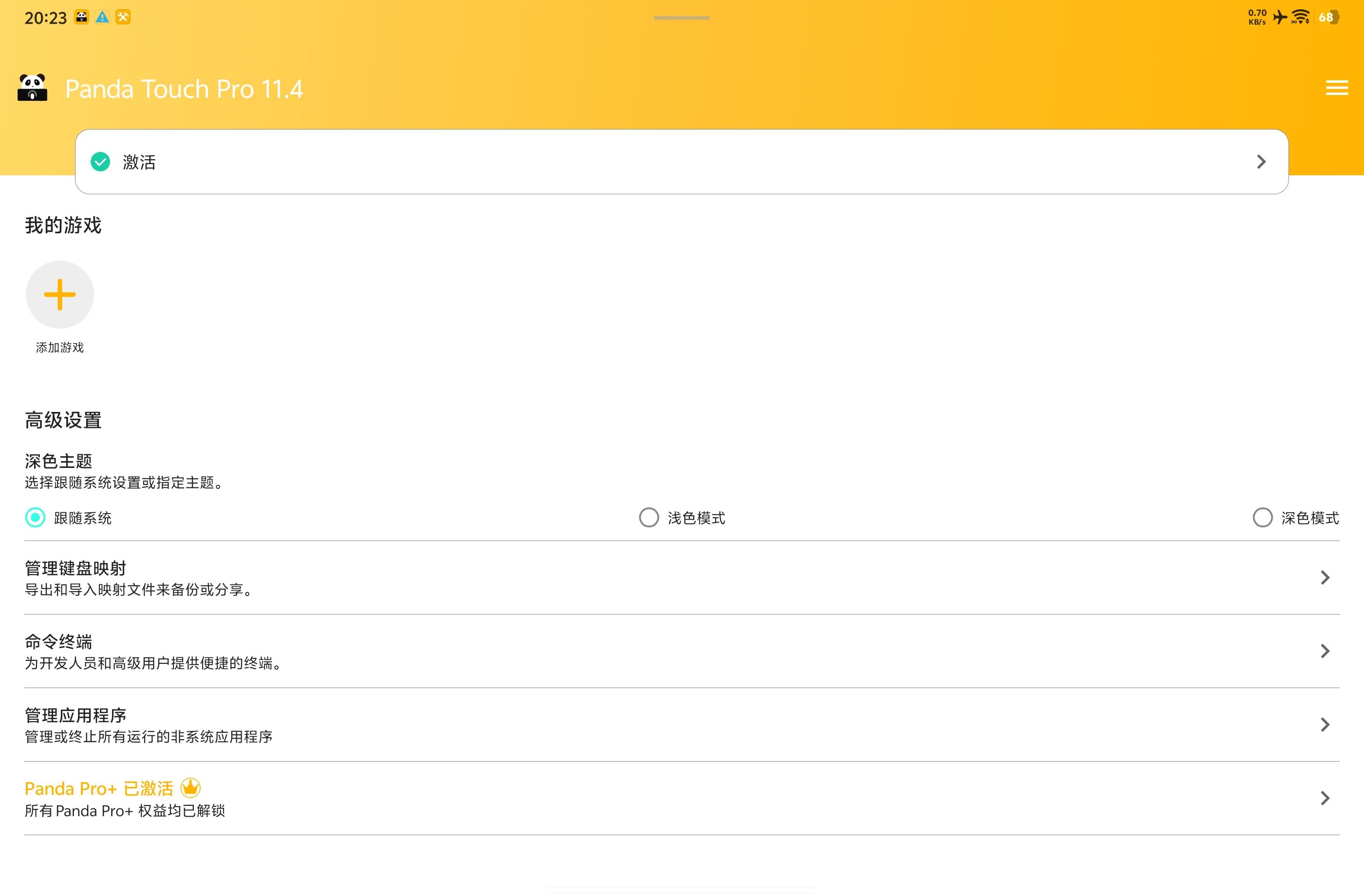Viewport: 1364px width, 896px height.
Task: Open the Panda Pro+ row chevron
Action: tap(1325, 798)
